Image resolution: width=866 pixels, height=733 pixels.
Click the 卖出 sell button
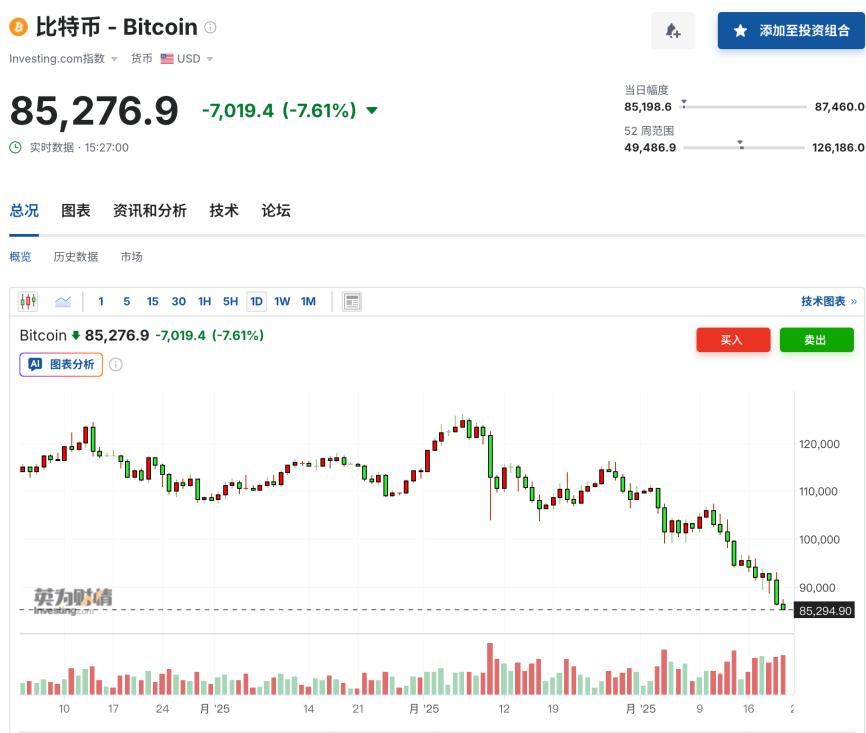click(817, 340)
